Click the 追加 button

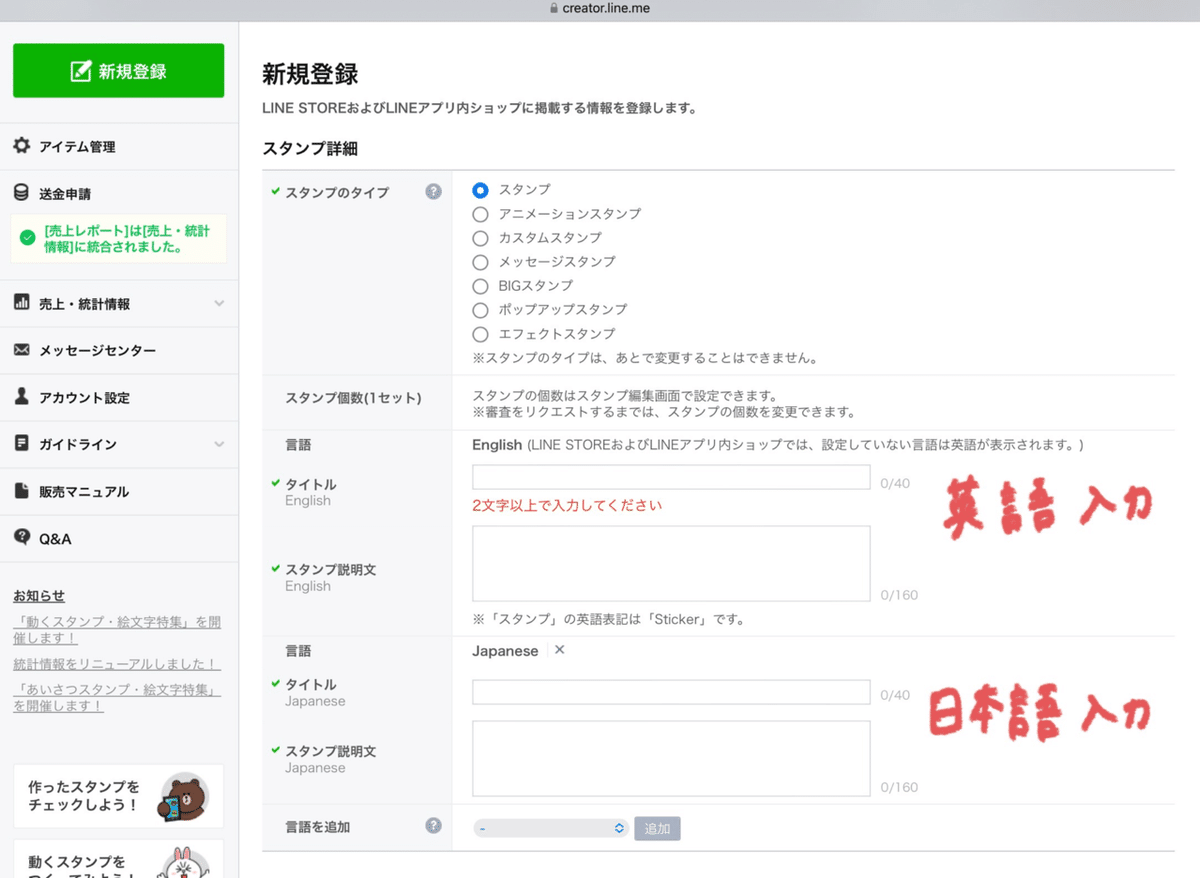(657, 828)
